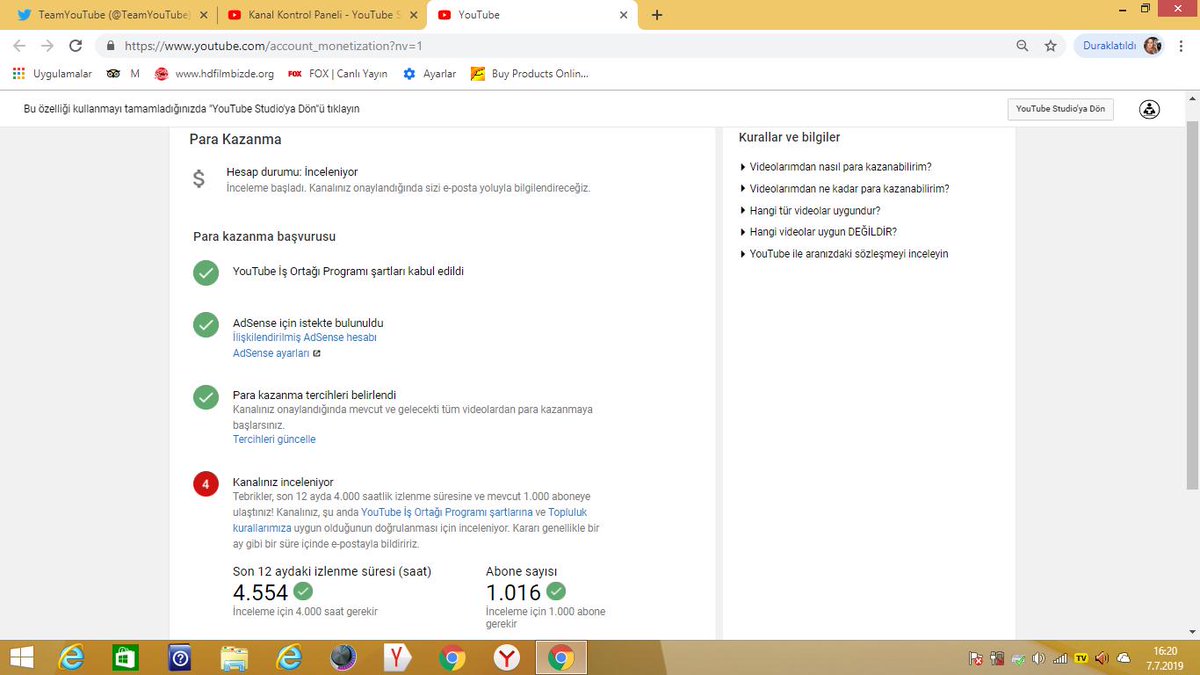Open the dark sphere app in taskbar
Viewport: 1200px width, 675px height.
344,657
